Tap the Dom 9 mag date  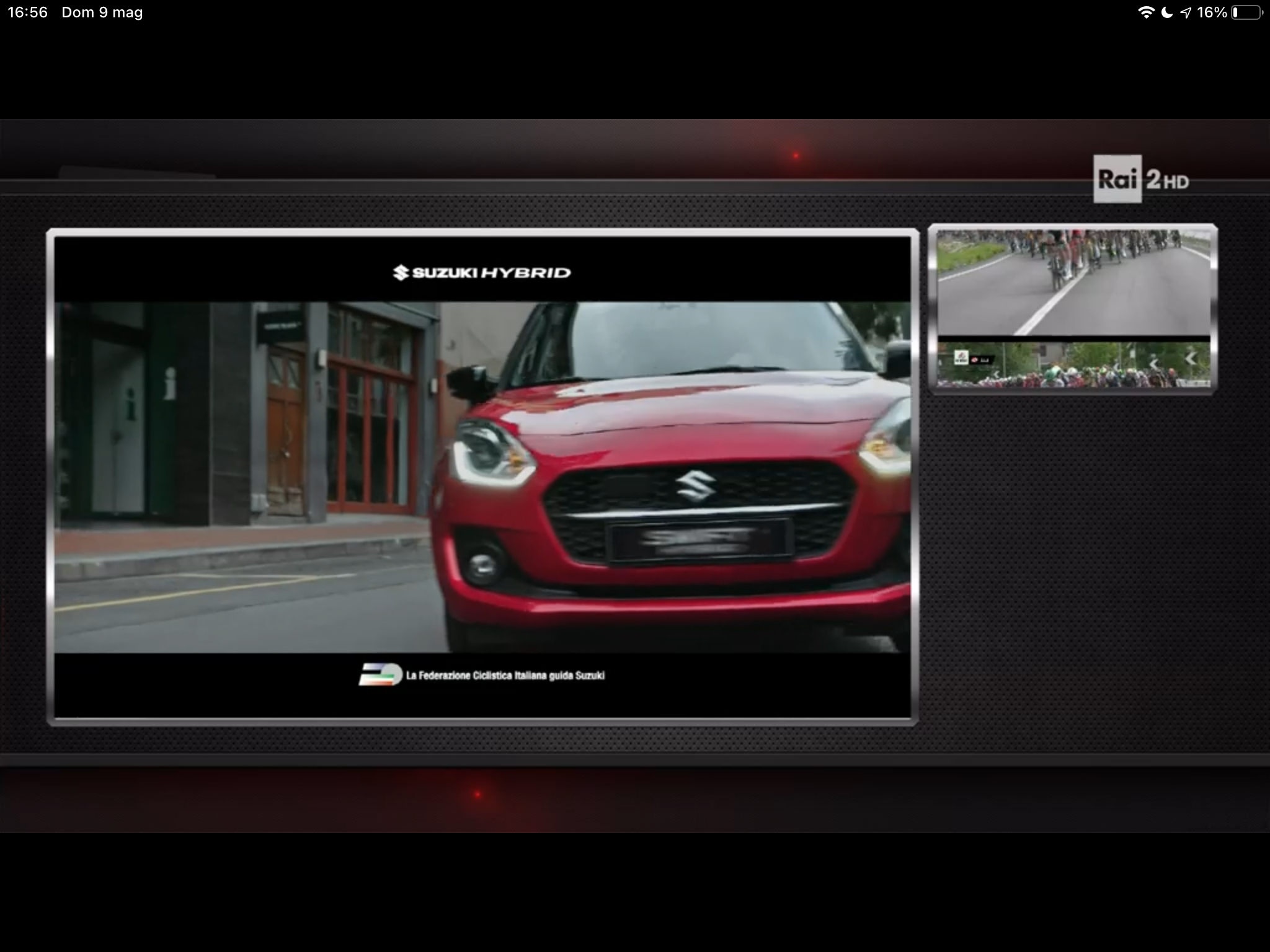[102, 12]
